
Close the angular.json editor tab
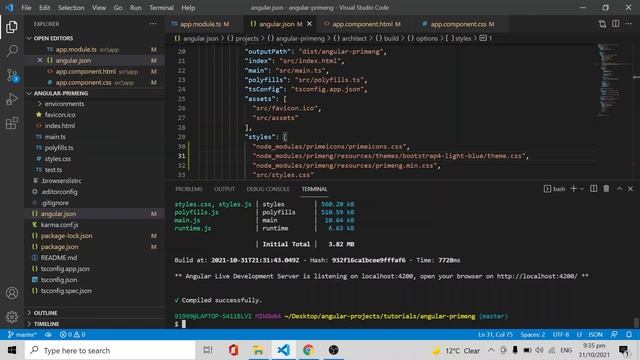click(x=309, y=24)
